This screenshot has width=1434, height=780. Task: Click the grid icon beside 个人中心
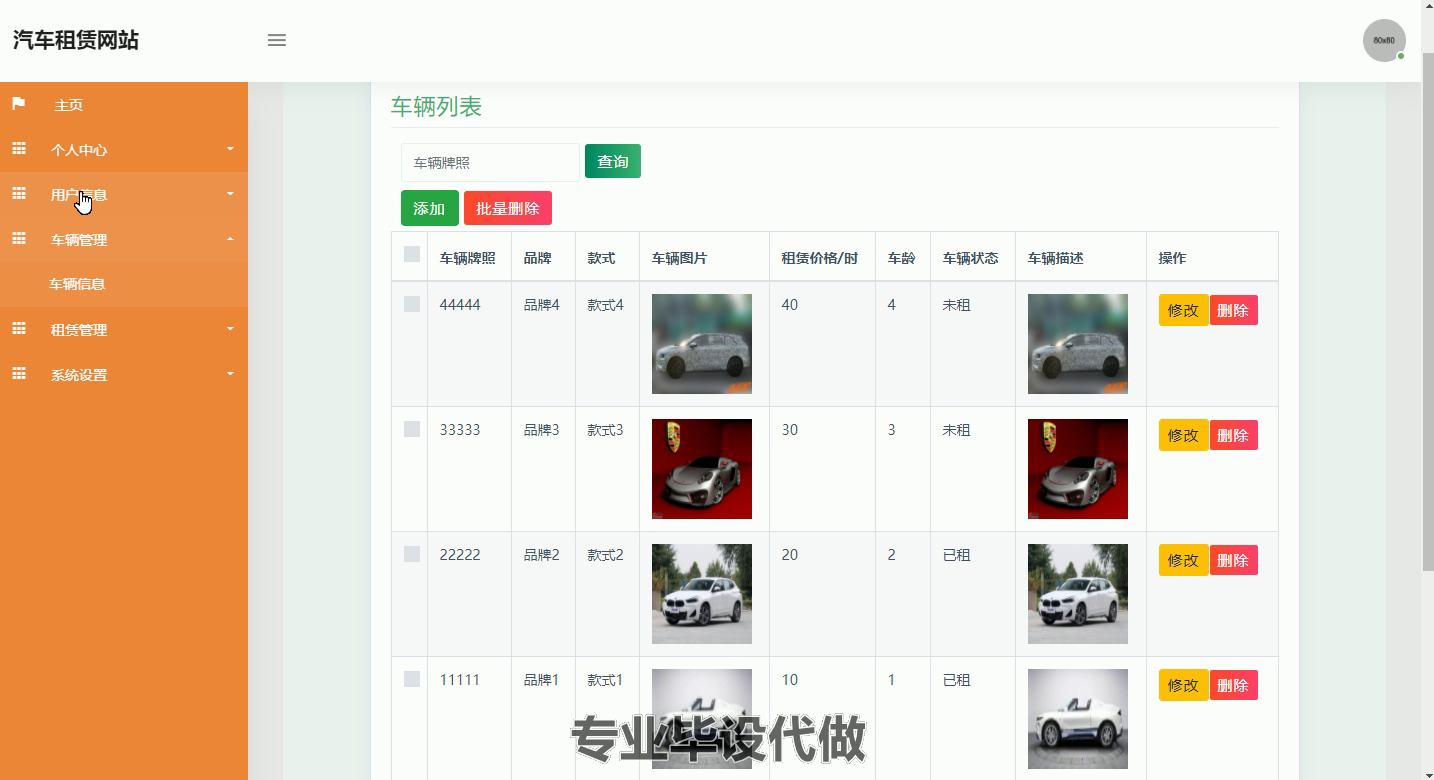click(x=19, y=149)
